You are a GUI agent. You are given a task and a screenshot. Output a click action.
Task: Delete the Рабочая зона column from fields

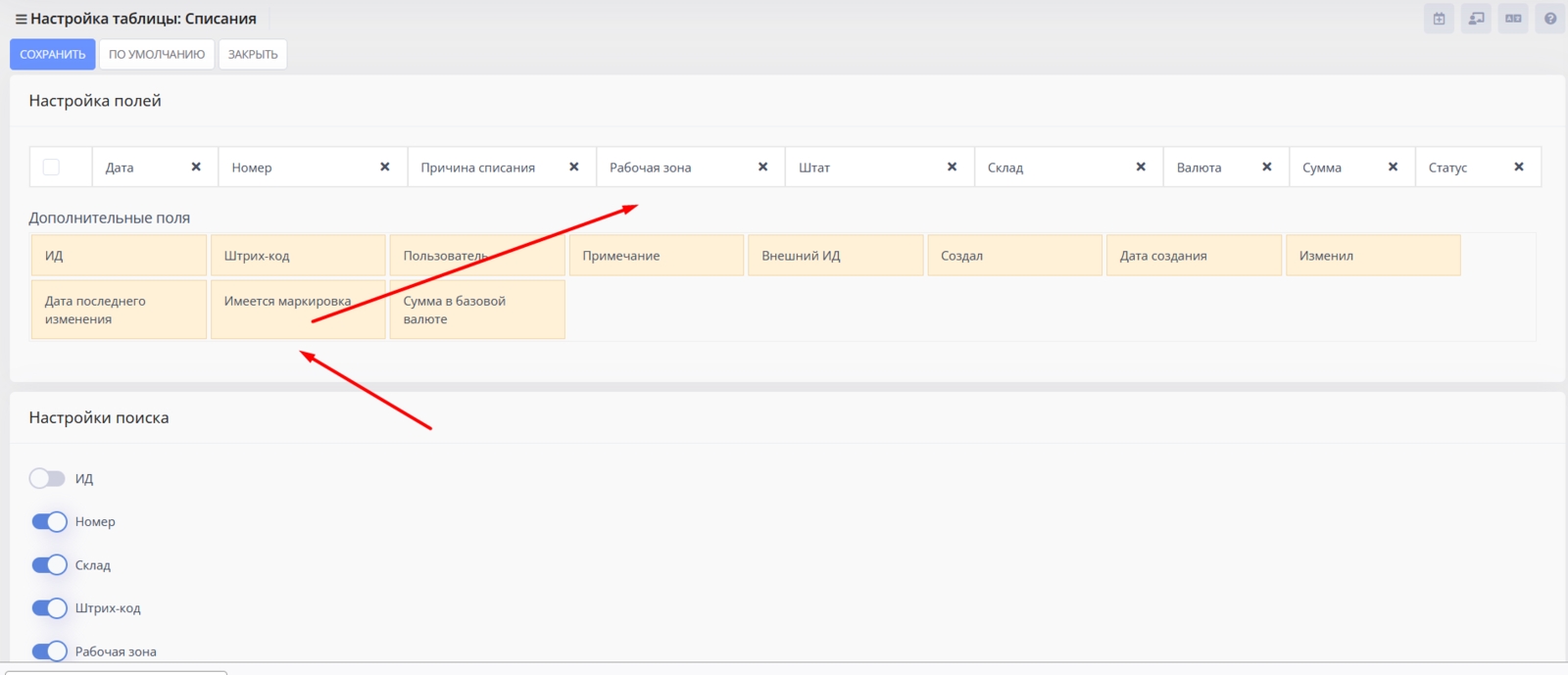click(x=762, y=167)
